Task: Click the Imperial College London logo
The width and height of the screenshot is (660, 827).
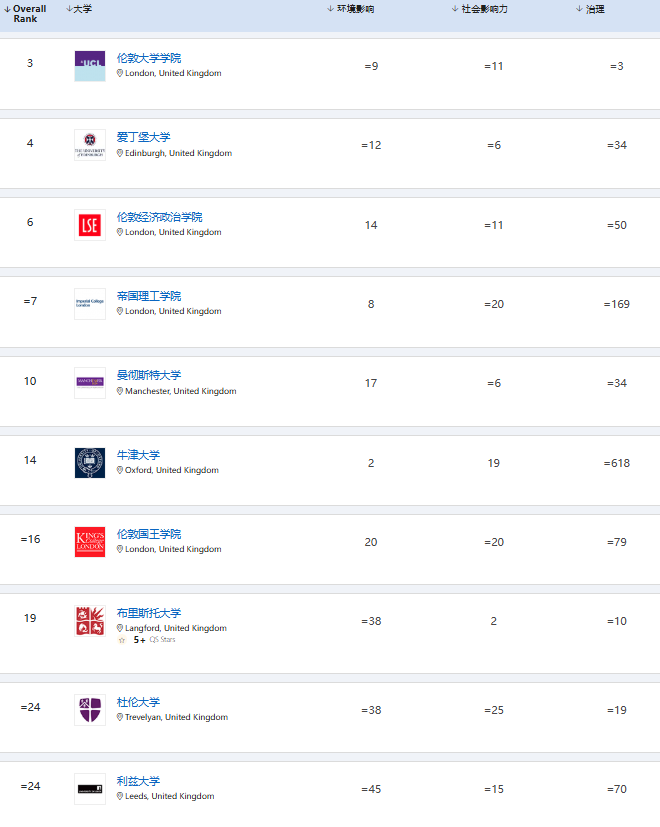Action: [x=89, y=303]
